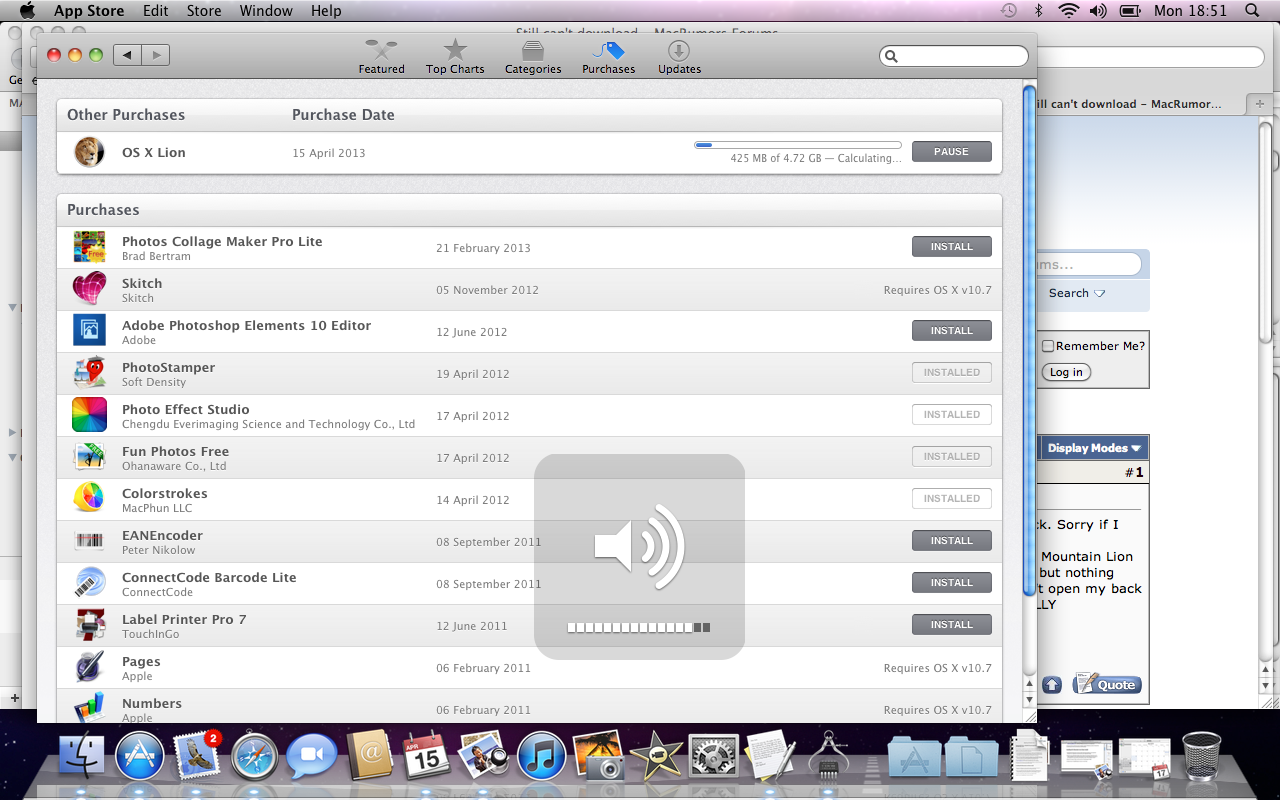
Task: Install Label Printer Pro 7
Action: click(x=951, y=624)
